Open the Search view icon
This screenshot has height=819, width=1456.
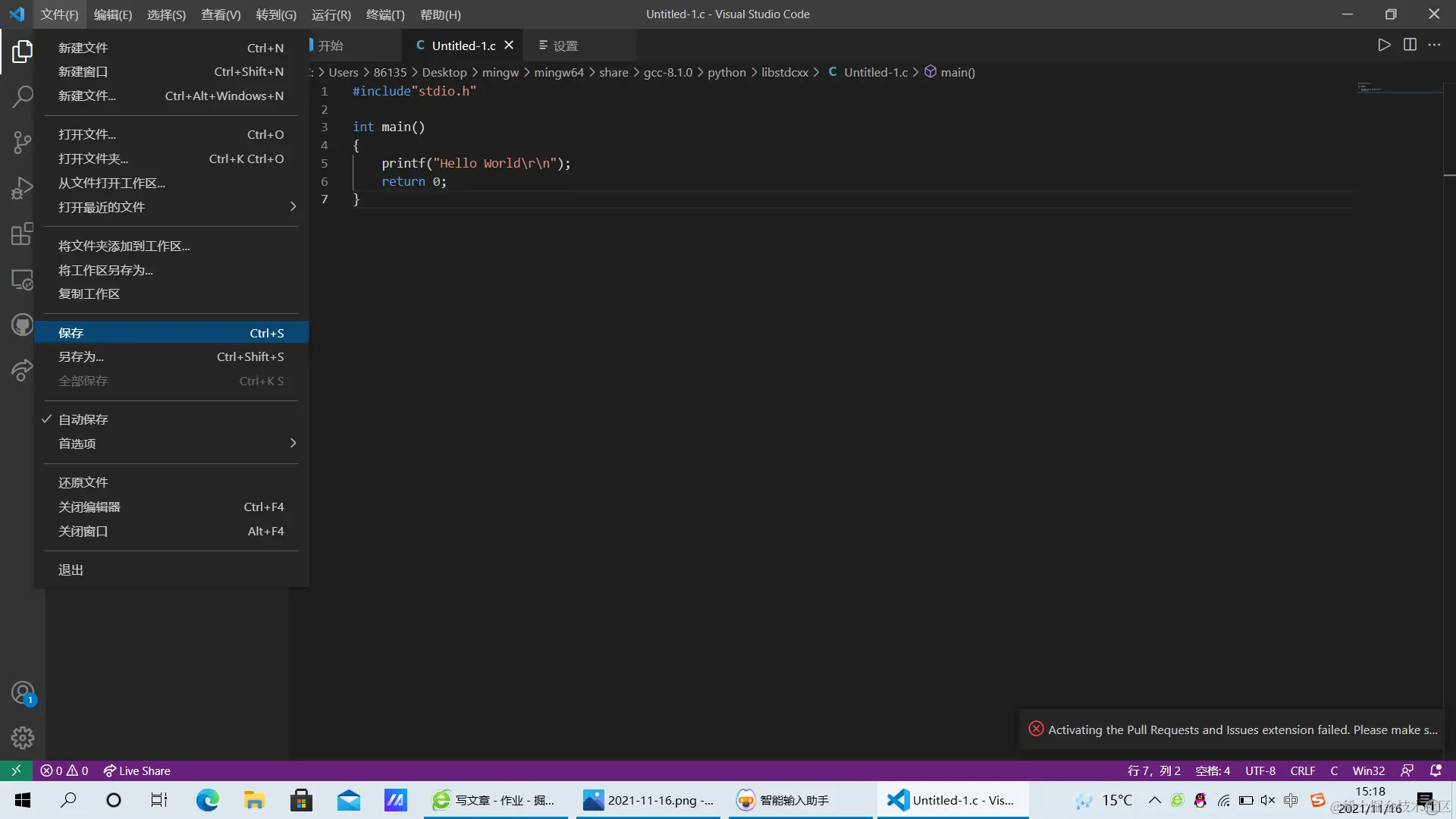click(22, 96)
